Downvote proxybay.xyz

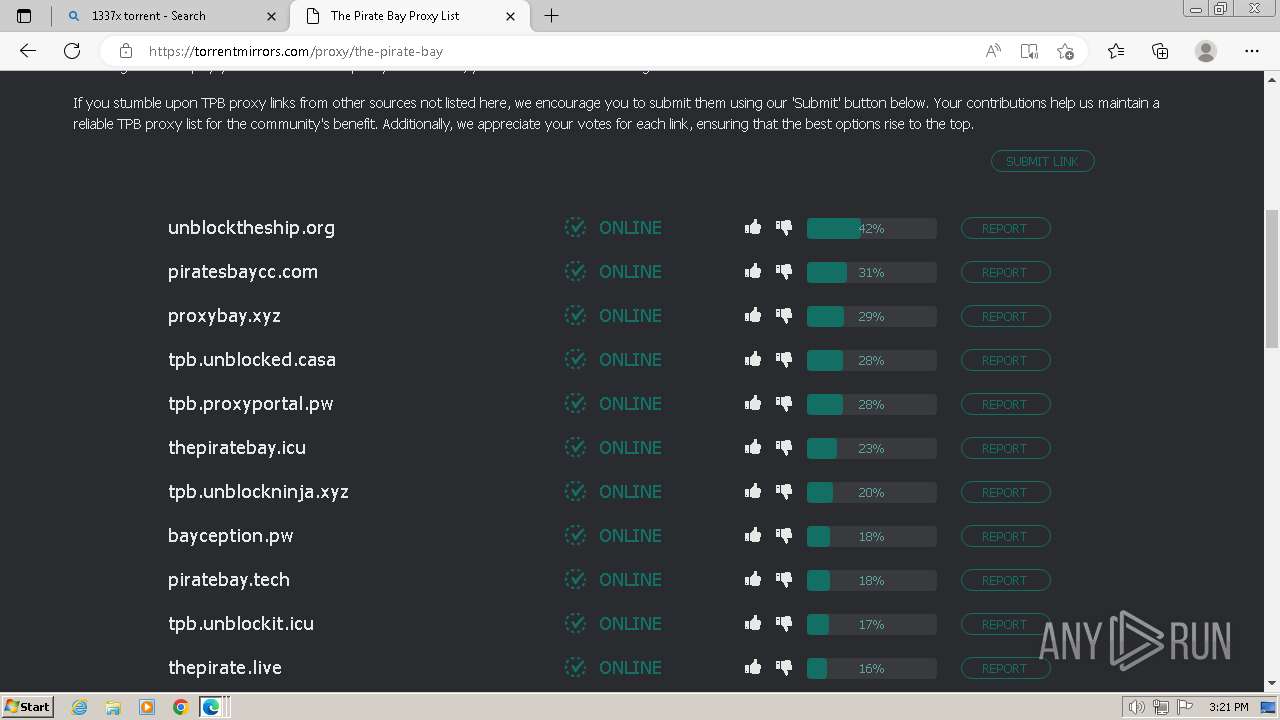784,316
